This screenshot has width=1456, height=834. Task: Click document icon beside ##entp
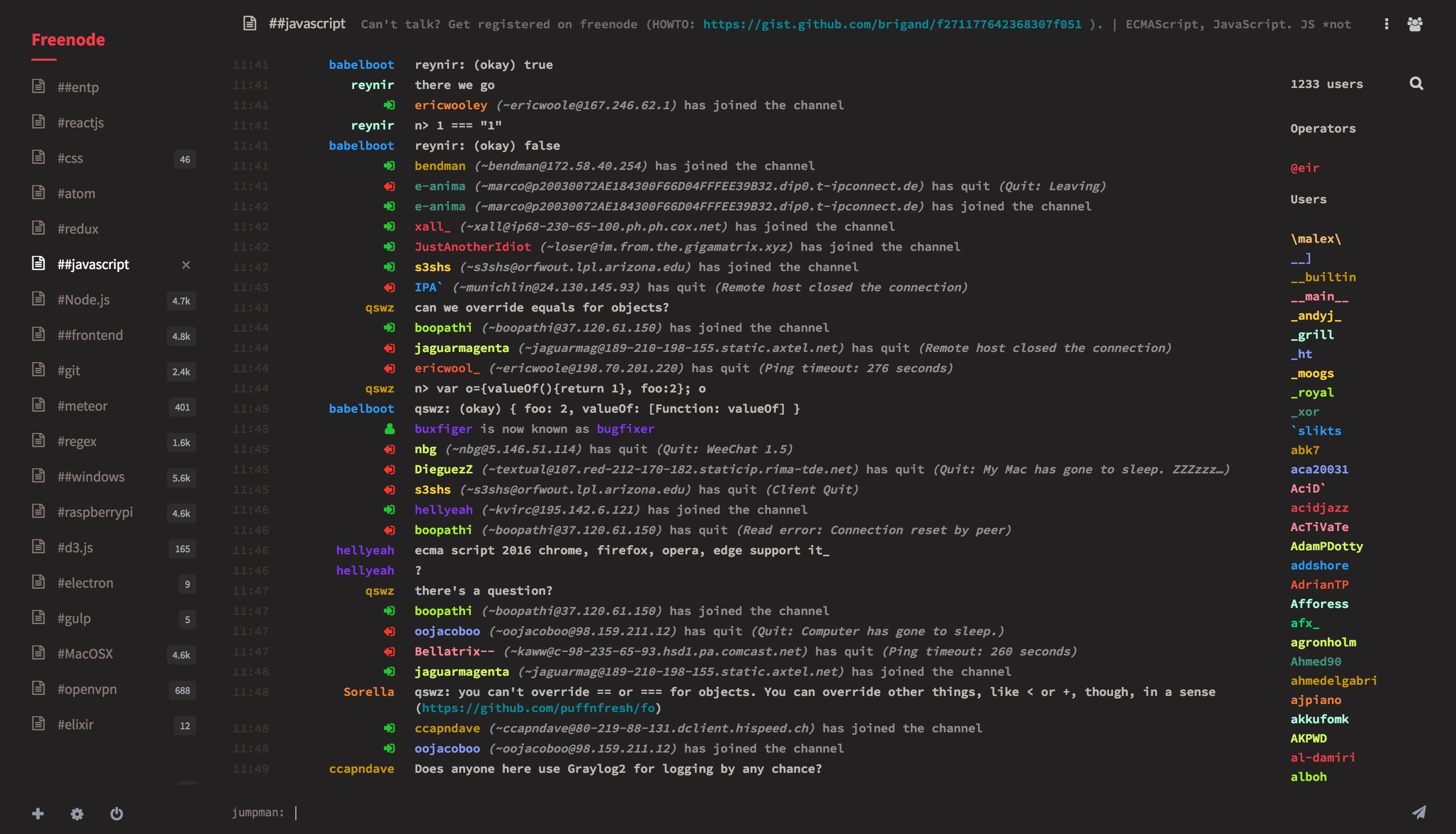(x=38, y=86)
